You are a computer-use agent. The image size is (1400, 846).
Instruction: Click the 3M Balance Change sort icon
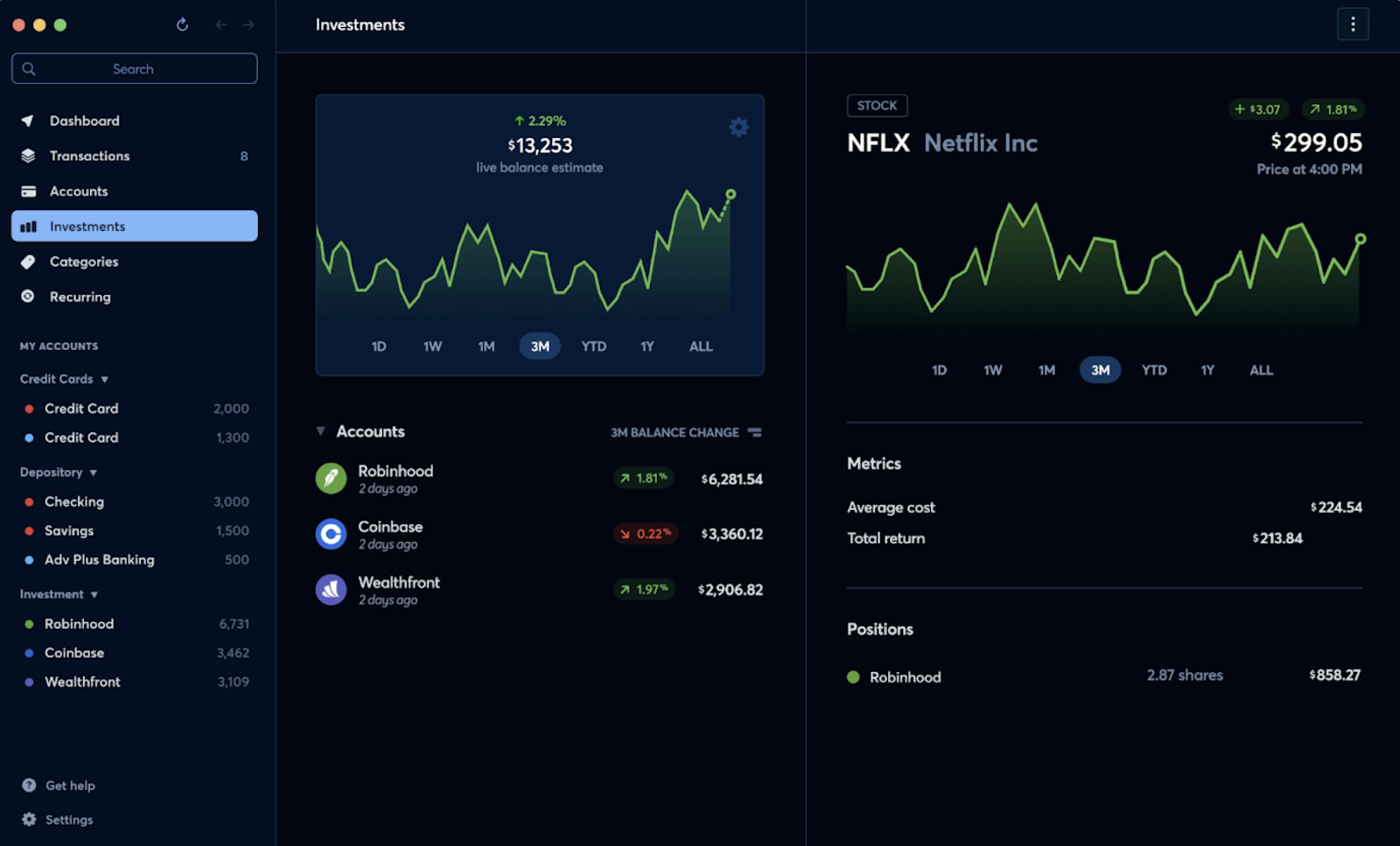(x=755, y=432)
